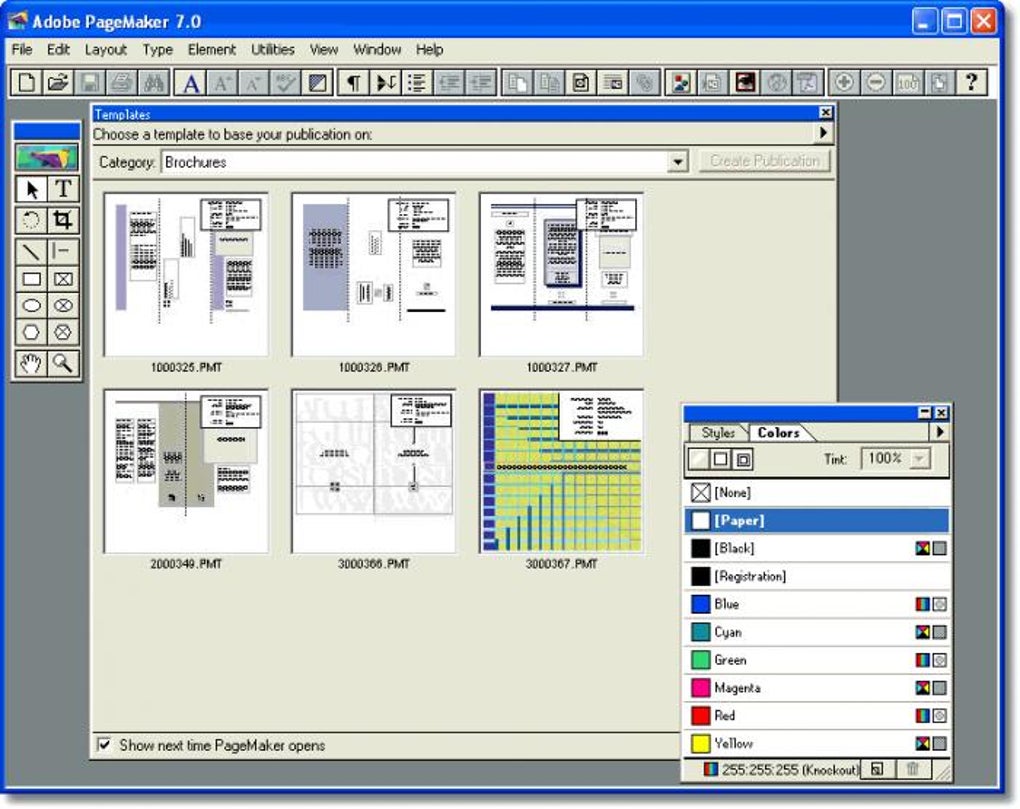
Task: Select the Polygon Frame tool
Action: coord(62,332)
